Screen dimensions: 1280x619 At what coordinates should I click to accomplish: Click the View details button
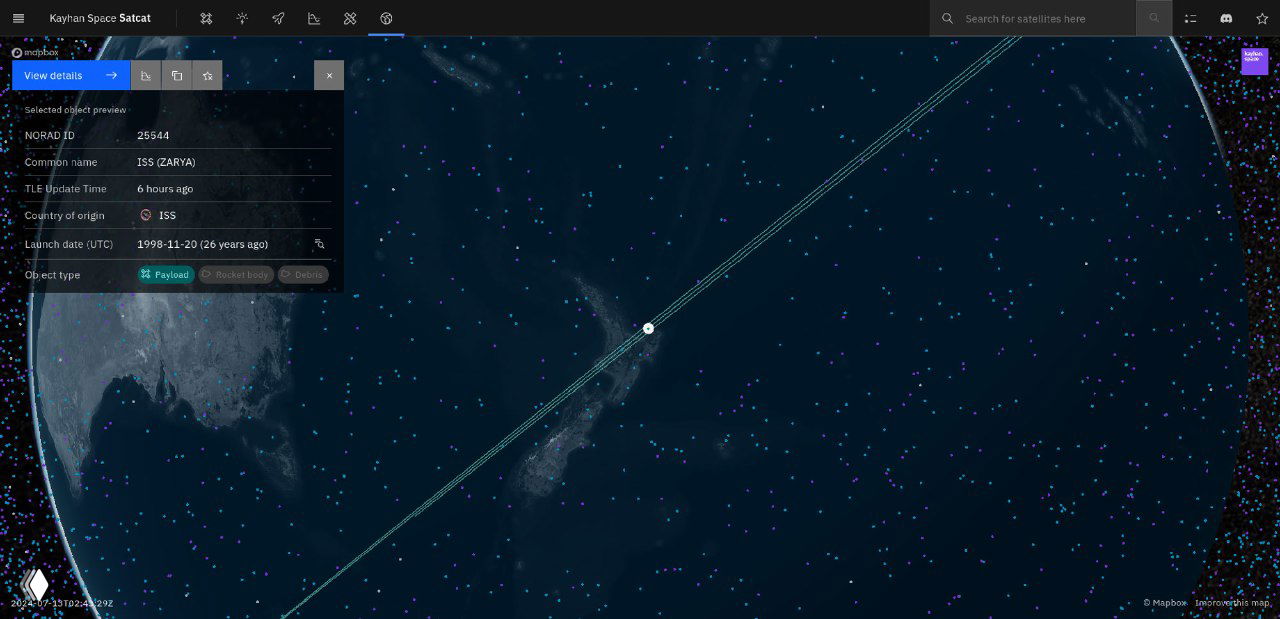pos(71,75)
